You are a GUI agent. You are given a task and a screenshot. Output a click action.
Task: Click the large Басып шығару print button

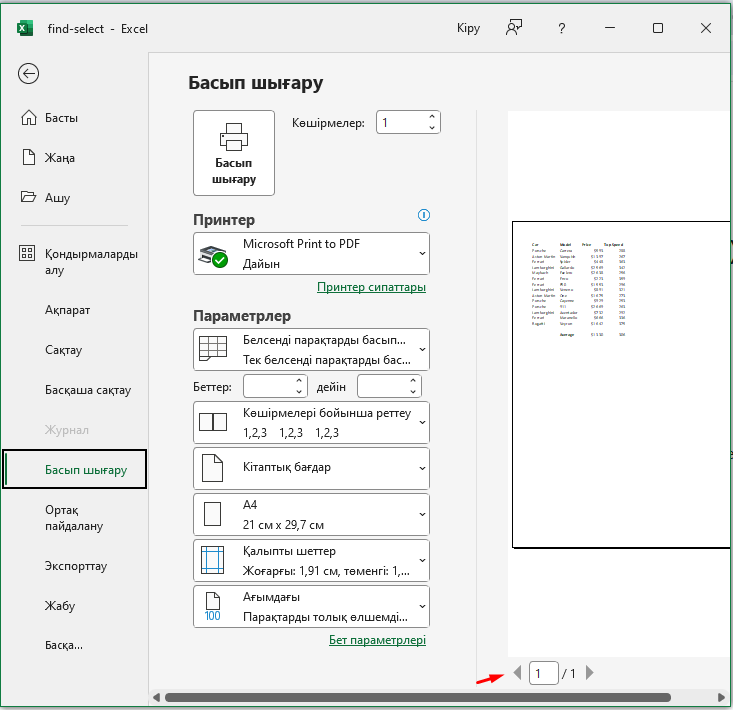pyautogui.click(x=234, y=153)
